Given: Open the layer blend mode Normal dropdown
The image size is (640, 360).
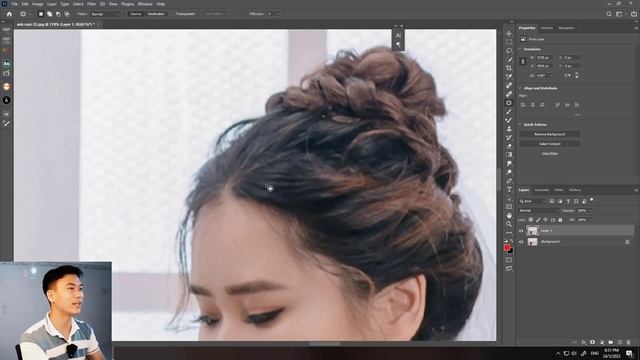Looking at the screenshot, I should pos(538,211).
